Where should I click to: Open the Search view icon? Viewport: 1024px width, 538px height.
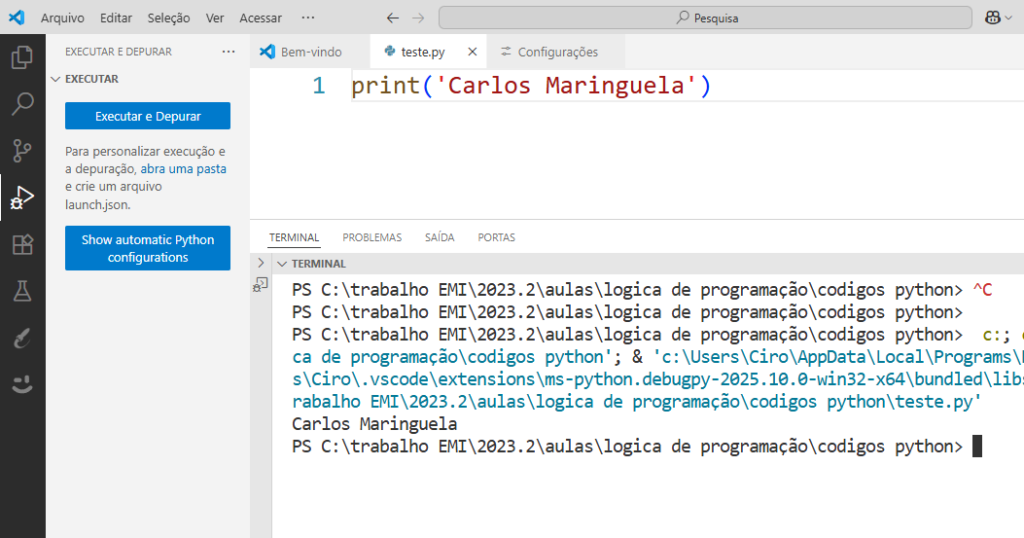[x=22, y=103]
